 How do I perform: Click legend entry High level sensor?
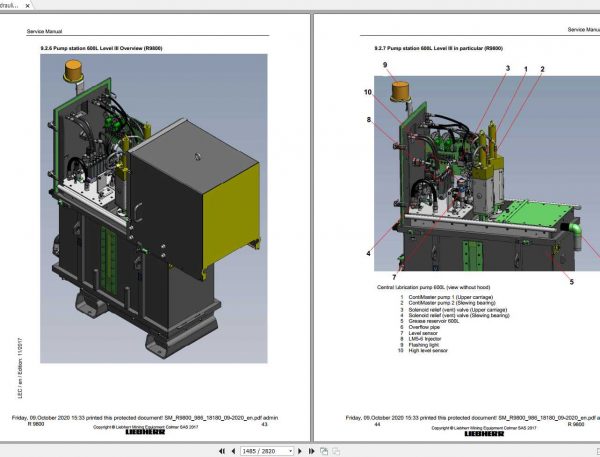click(428, 350)
